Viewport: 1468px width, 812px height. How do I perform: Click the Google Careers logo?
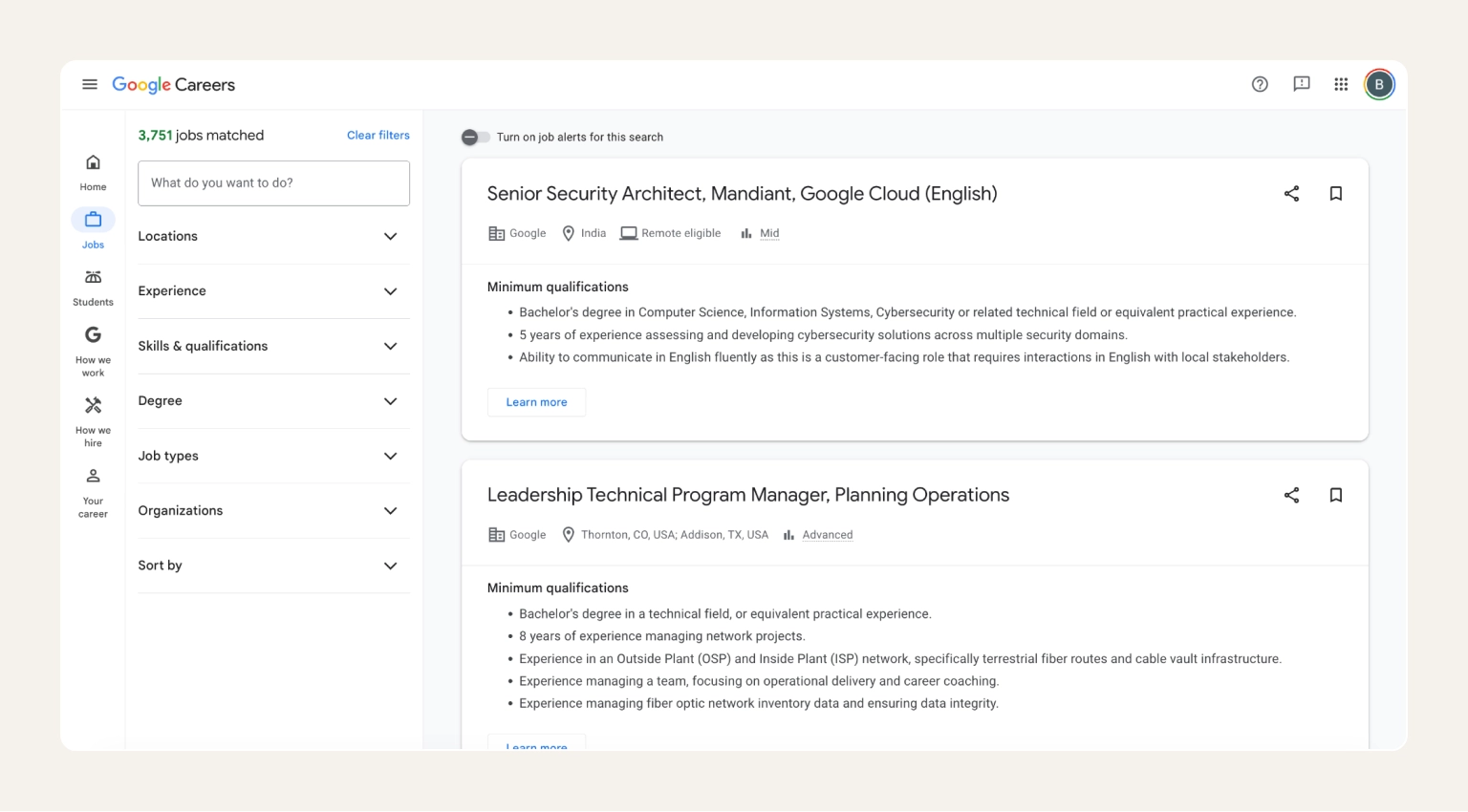(173, 85)
